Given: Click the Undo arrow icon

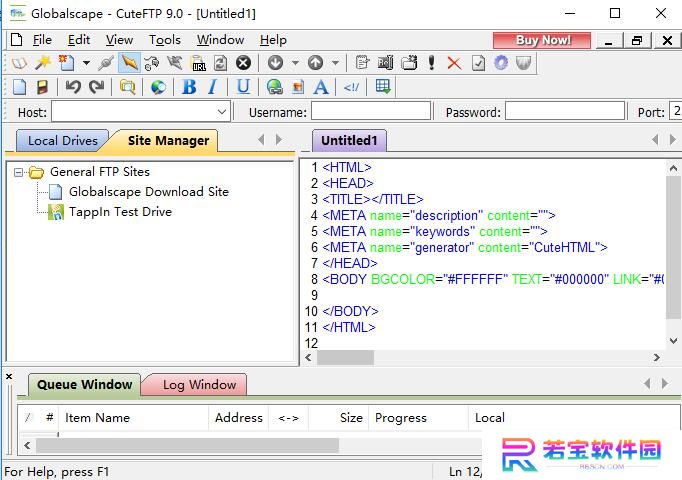Looking at the screenshot, I should pos(73,87).
